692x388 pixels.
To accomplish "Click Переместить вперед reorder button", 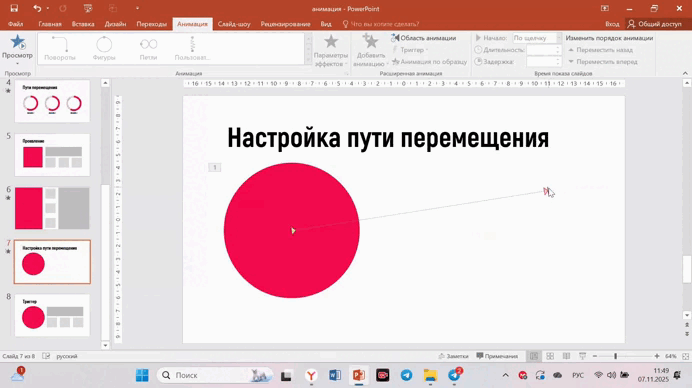I will click(602, 62).
